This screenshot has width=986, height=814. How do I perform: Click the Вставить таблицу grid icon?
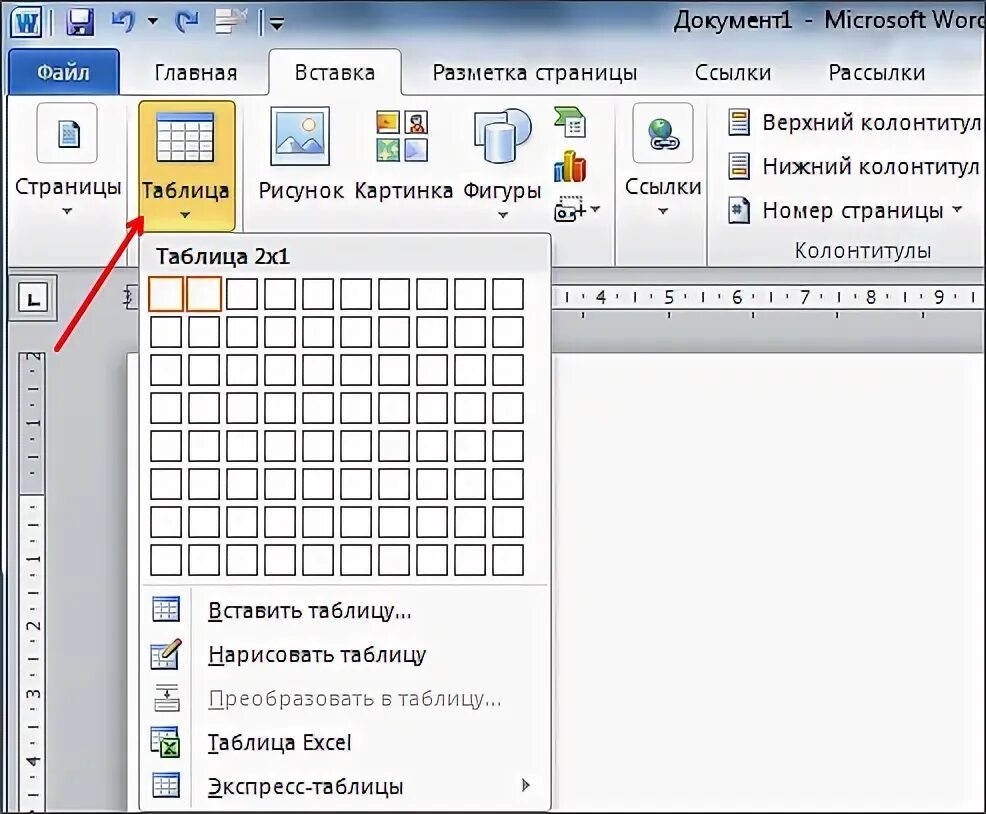(166, 610)
